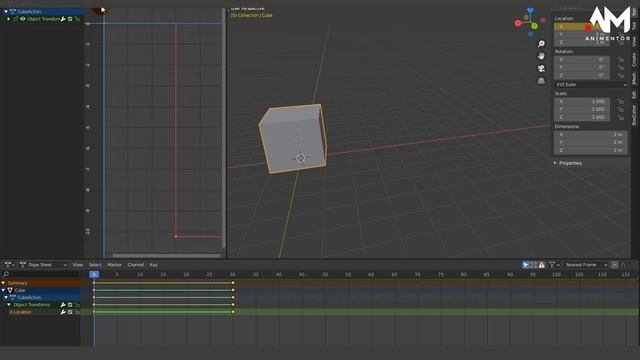Click the Scale X value field
The image size is (640, 360).
coord(581,102)
